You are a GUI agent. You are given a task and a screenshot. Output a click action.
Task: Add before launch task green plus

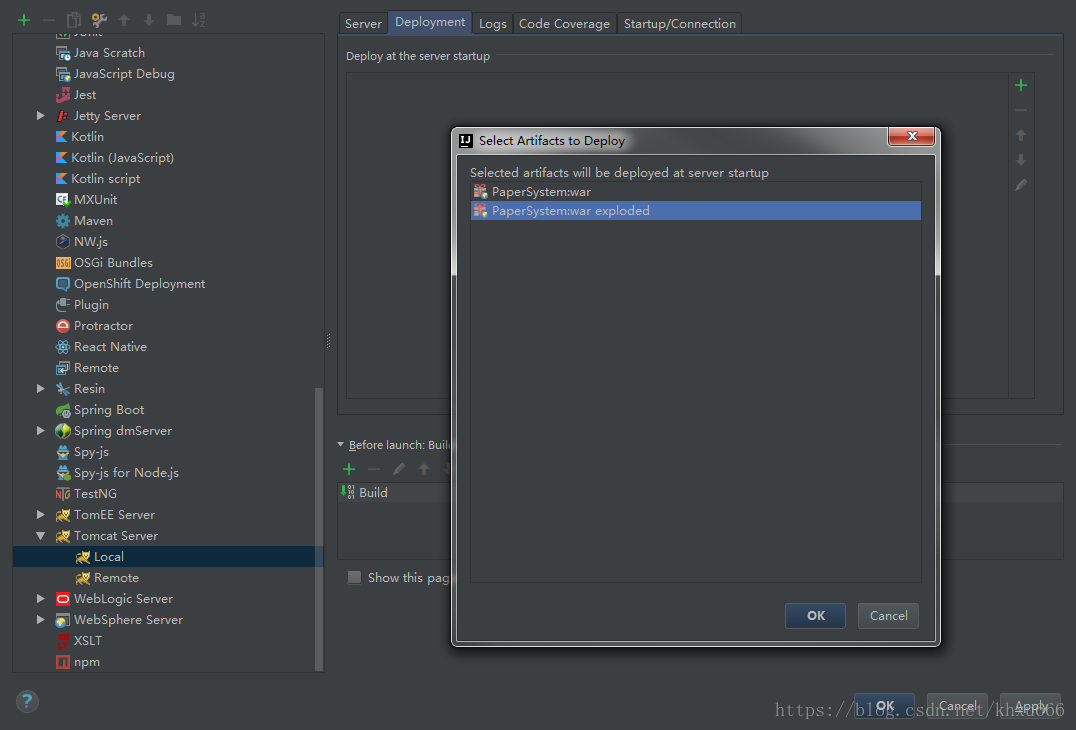[x=349, y=469]
